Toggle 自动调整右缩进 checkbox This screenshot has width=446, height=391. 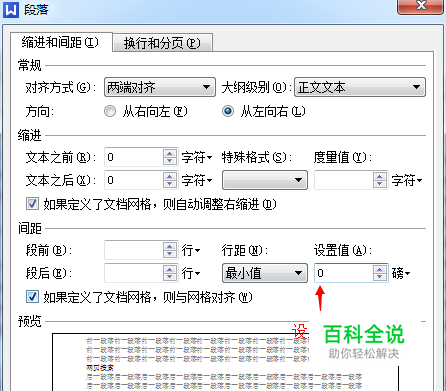click(x=32, y=204)
